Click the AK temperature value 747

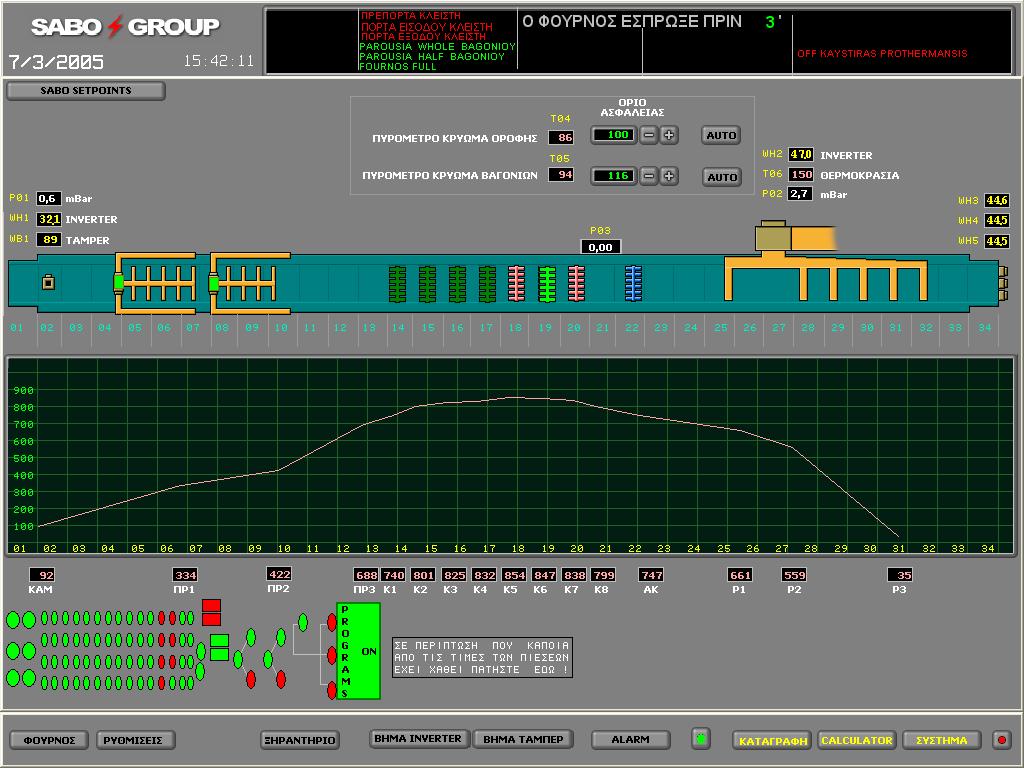point(651,575)
